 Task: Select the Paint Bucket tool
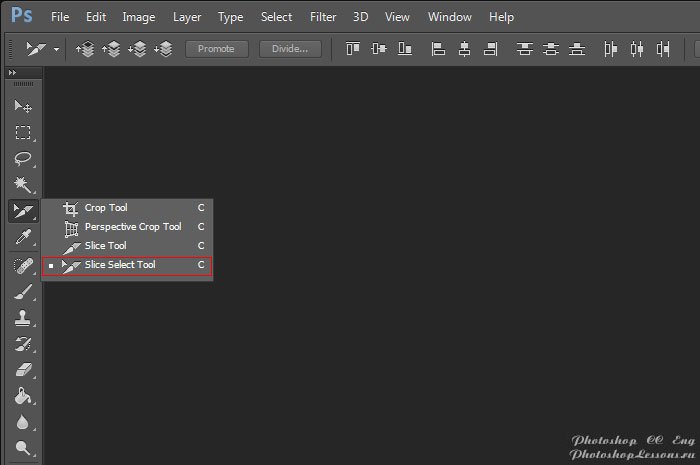22,397
